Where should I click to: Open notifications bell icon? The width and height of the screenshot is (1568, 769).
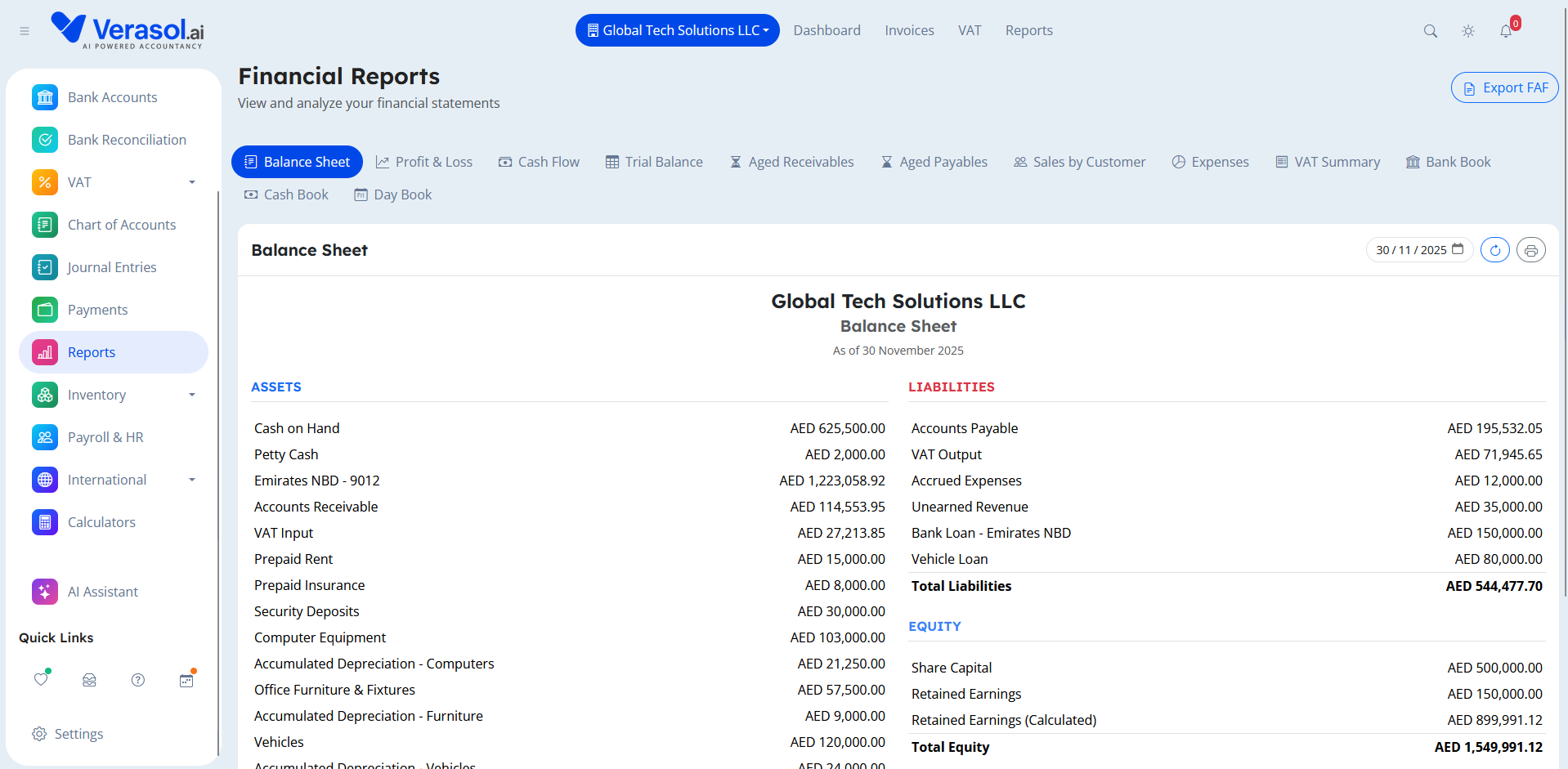pyautogui.click(x=1506, y=31)
